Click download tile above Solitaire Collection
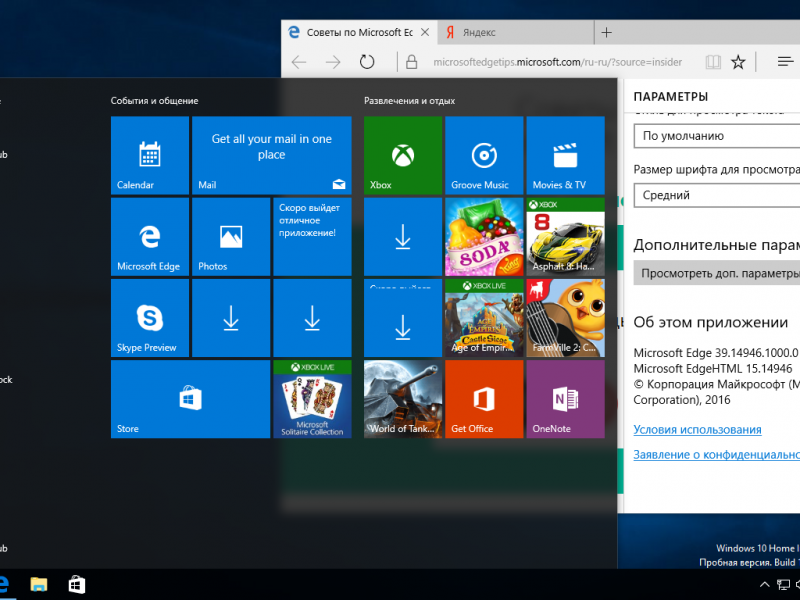This screenshot has height=600, width=800. 312,318
